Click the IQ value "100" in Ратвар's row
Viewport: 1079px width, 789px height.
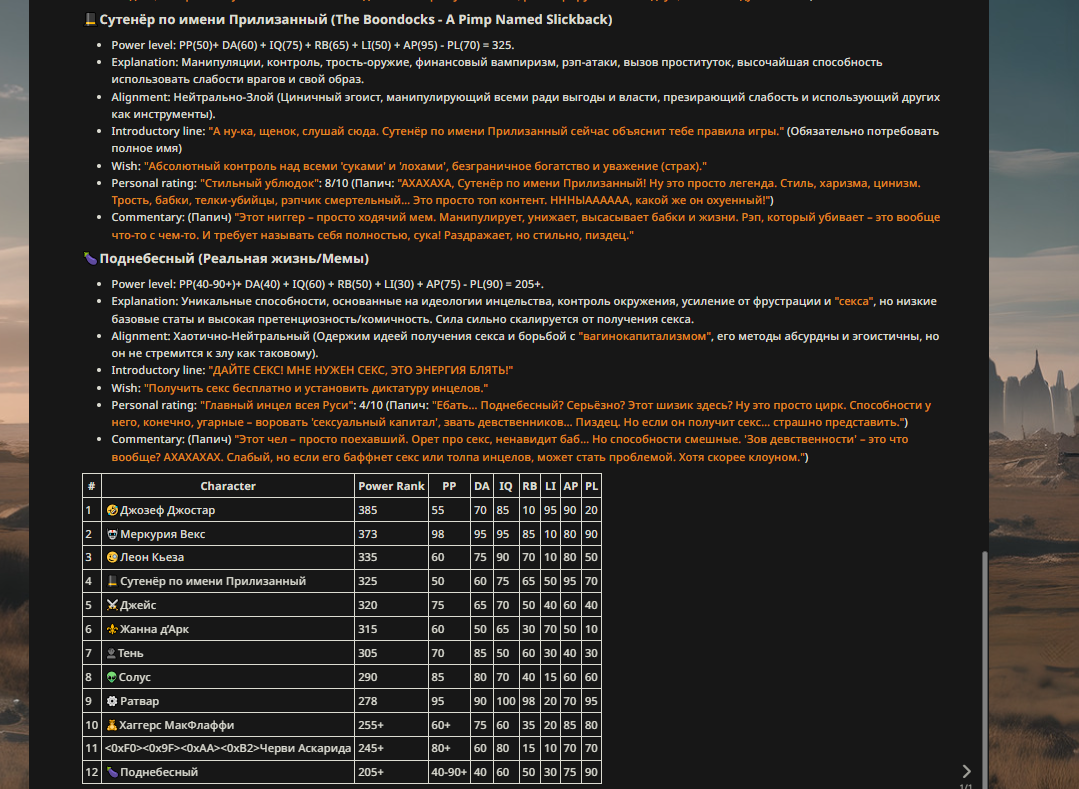tap(506, 701)
